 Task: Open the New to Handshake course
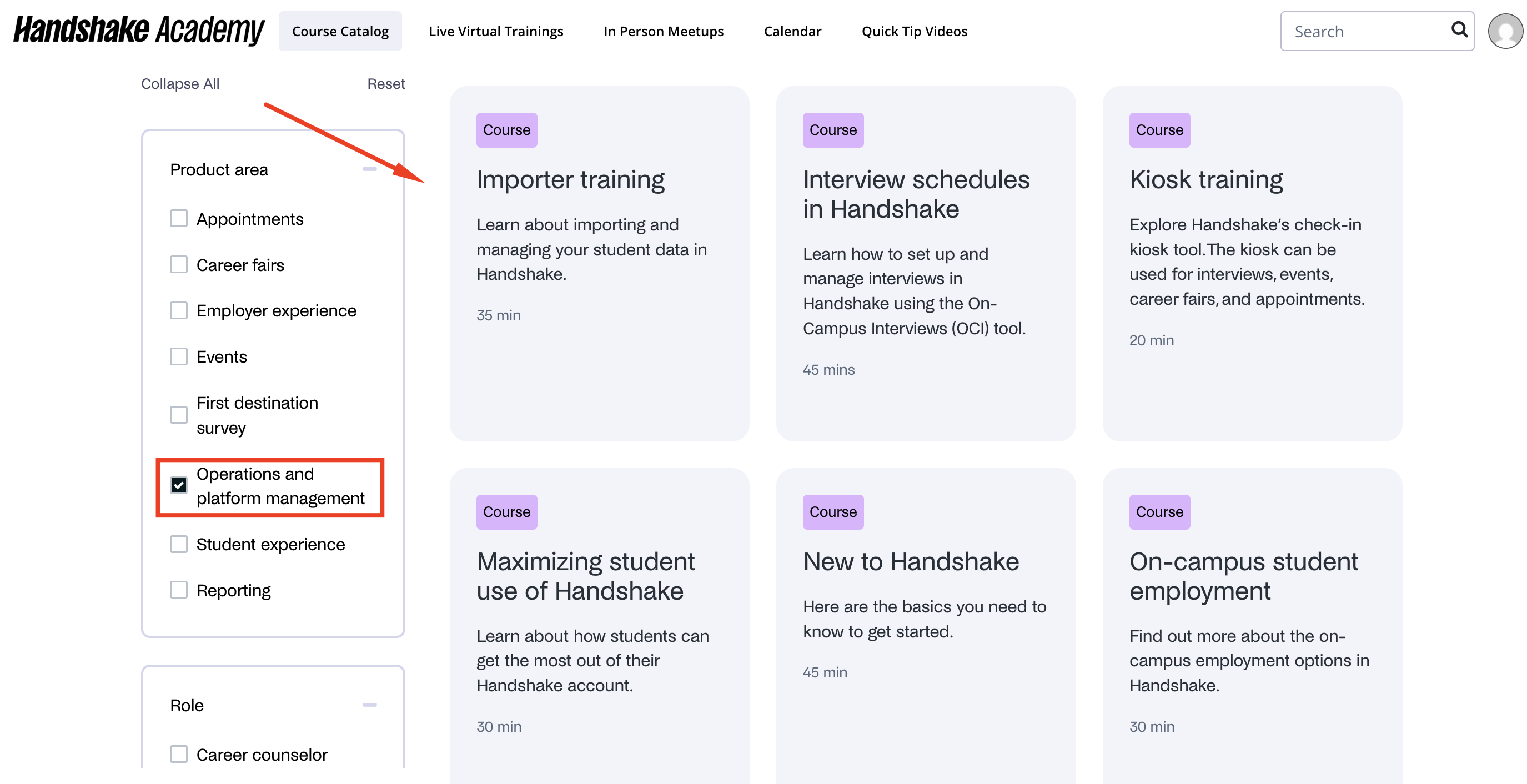point(911,561)
